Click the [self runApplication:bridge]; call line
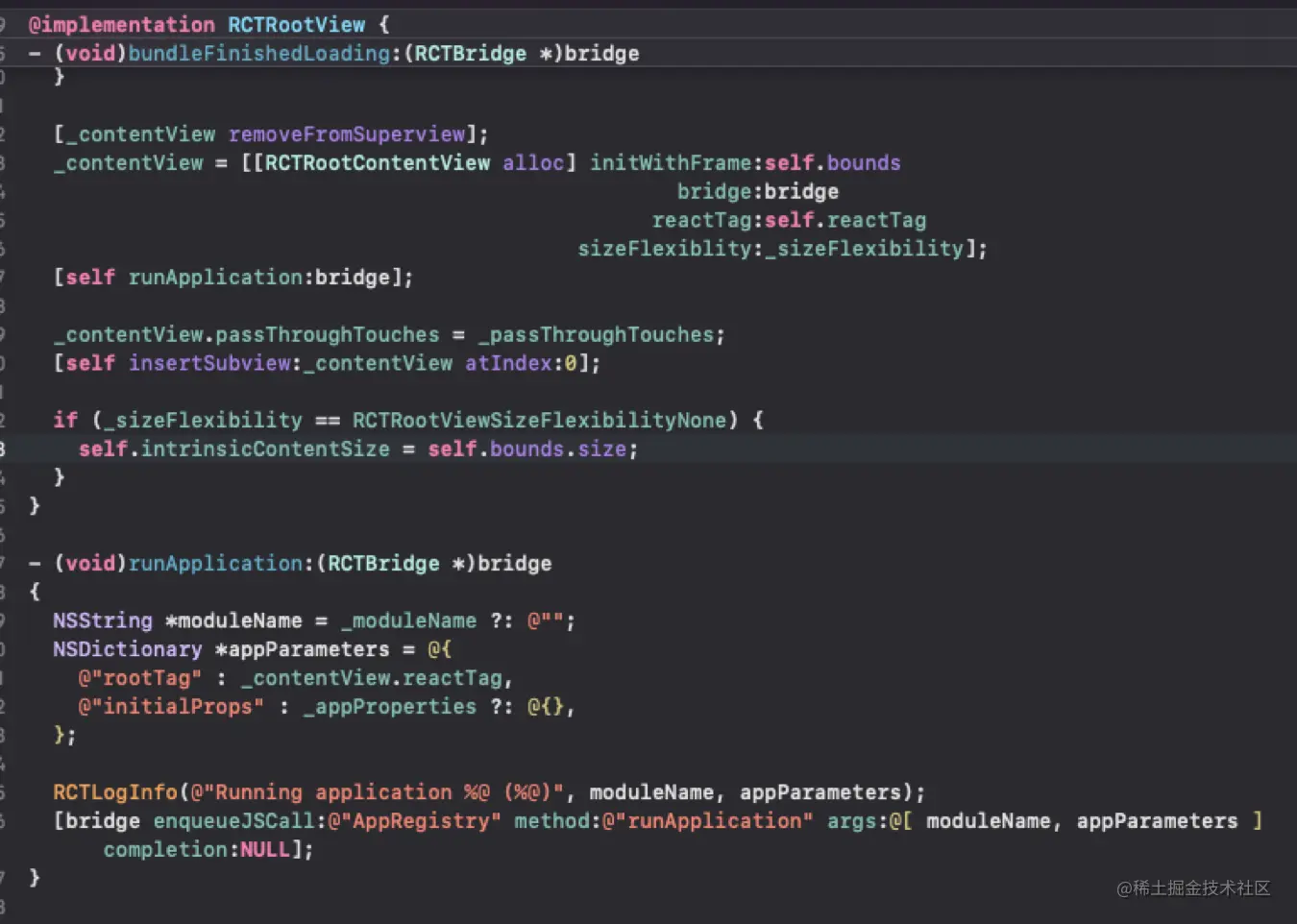This screenshot has width=1297, height=924. pos(233,278)
